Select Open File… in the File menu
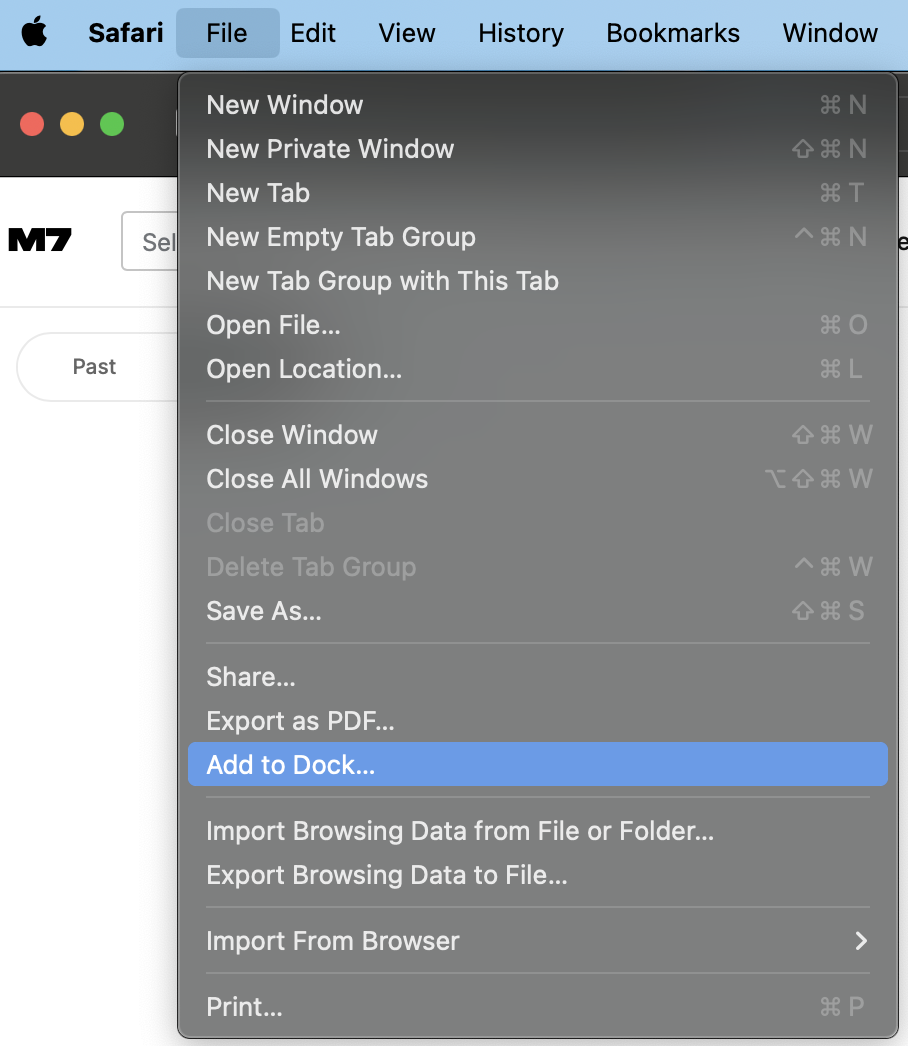This screenshot has height=1046, width=908. coord(273,325)
